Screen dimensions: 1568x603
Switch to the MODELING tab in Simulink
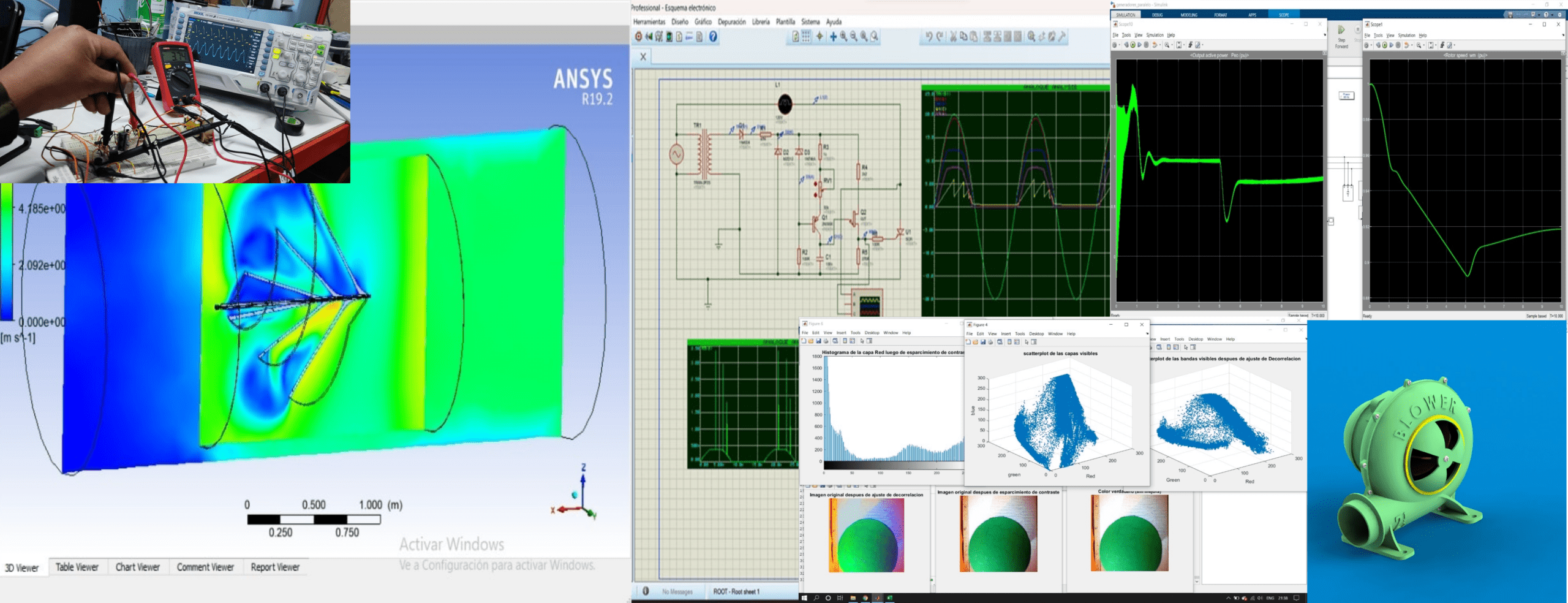pos(1189,15)
